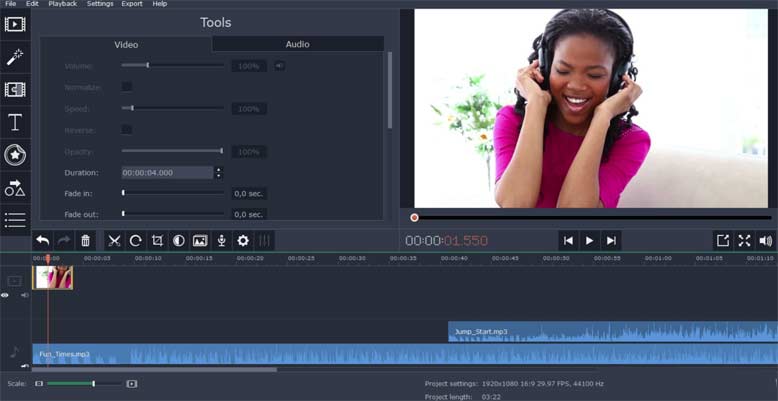Click the scissors split clip tool
Viewport: 778px width, 401px height.
coord(114,241)
